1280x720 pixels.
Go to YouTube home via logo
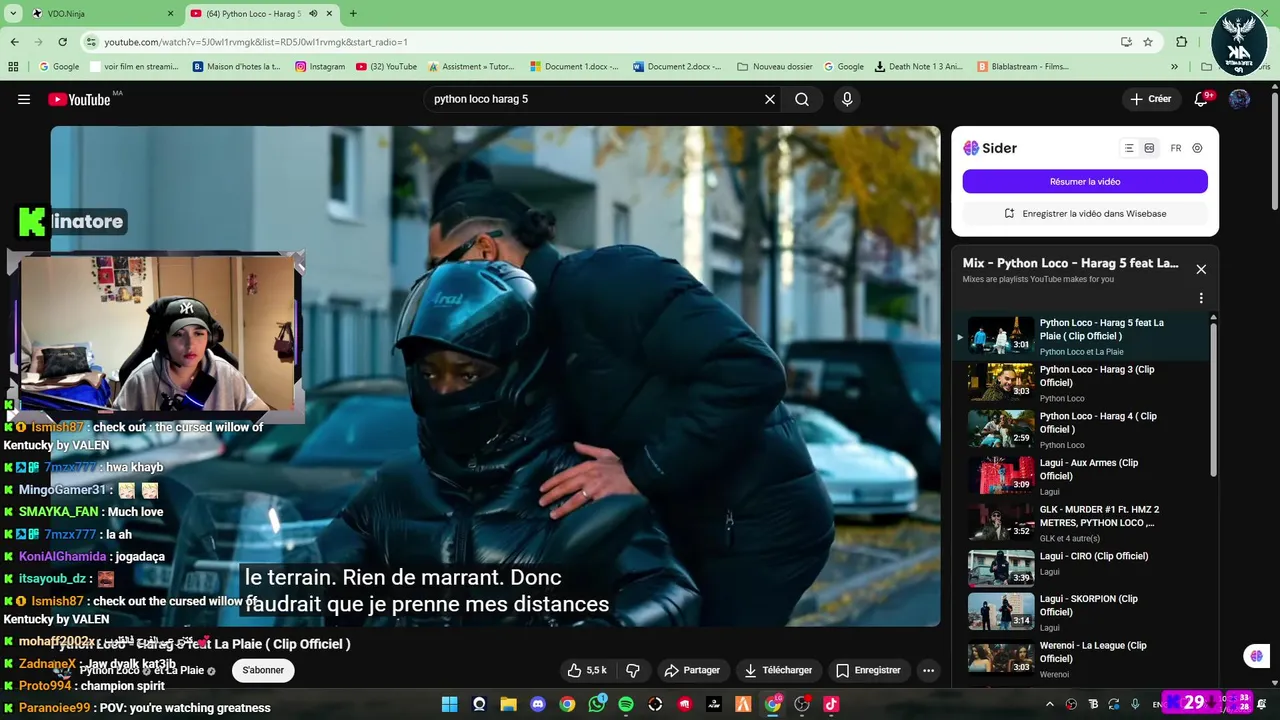79,99
